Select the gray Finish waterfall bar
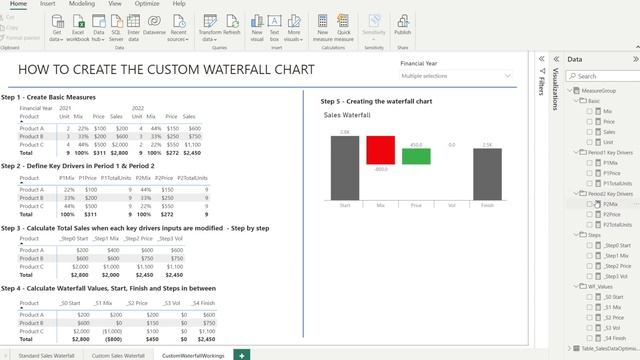The height and width of the screenshot is (360, 640). [x=487, y=174]
